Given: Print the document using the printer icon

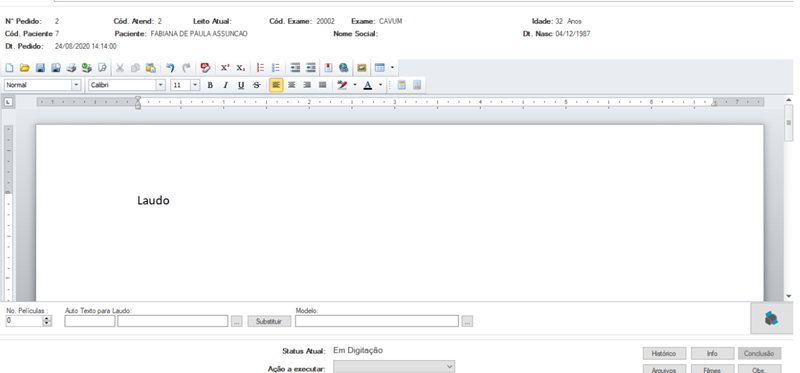Looking at the screenshot, I should coord(71,67).
